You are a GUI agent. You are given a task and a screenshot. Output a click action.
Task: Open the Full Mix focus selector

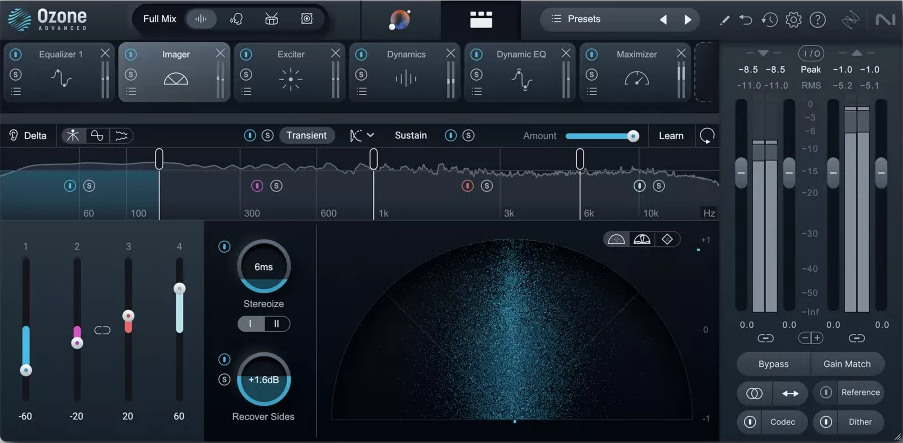[160, 19]
